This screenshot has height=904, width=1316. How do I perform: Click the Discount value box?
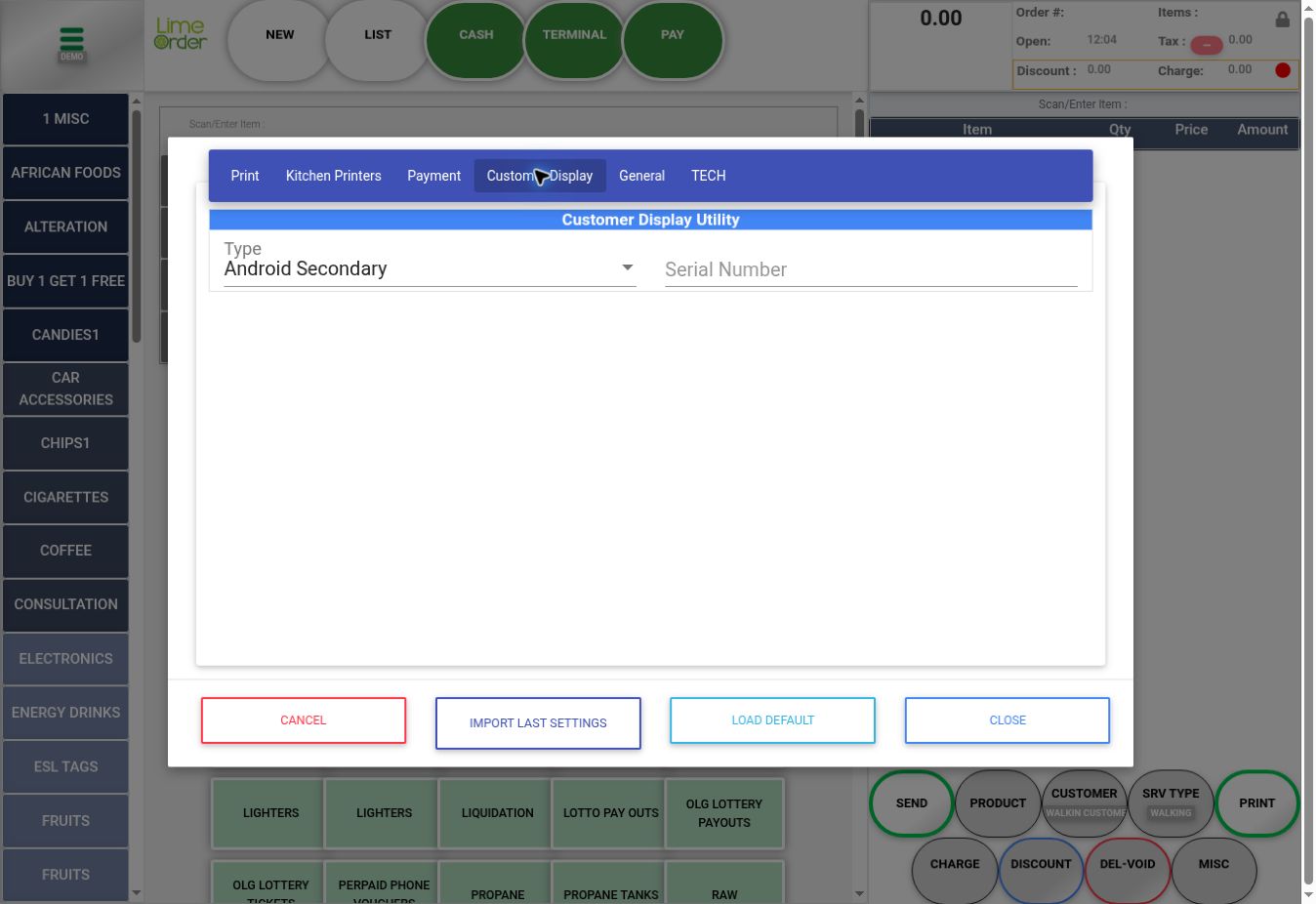point(1098,70)
